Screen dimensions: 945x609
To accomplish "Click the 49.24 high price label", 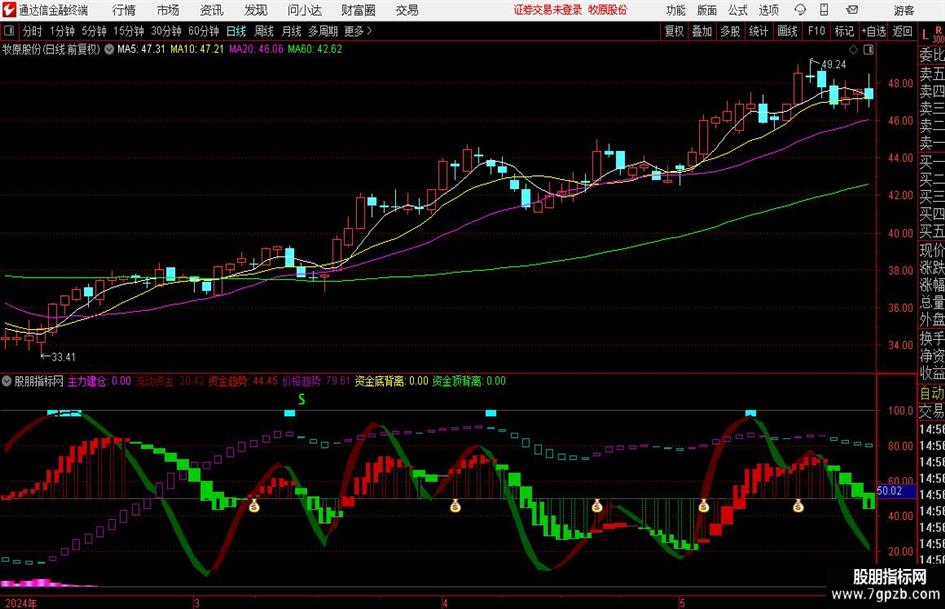I will (834, 65).
